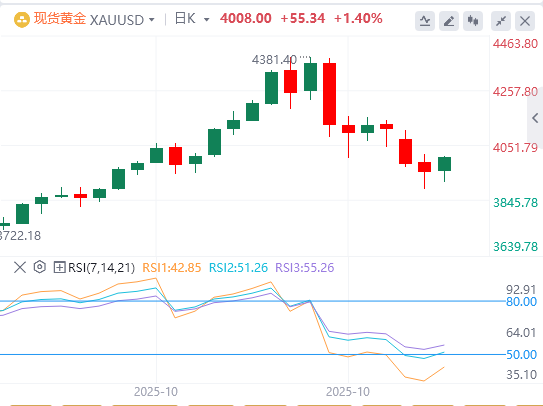Click the gold coin icon beside 现货黄金

click(21, 20)
